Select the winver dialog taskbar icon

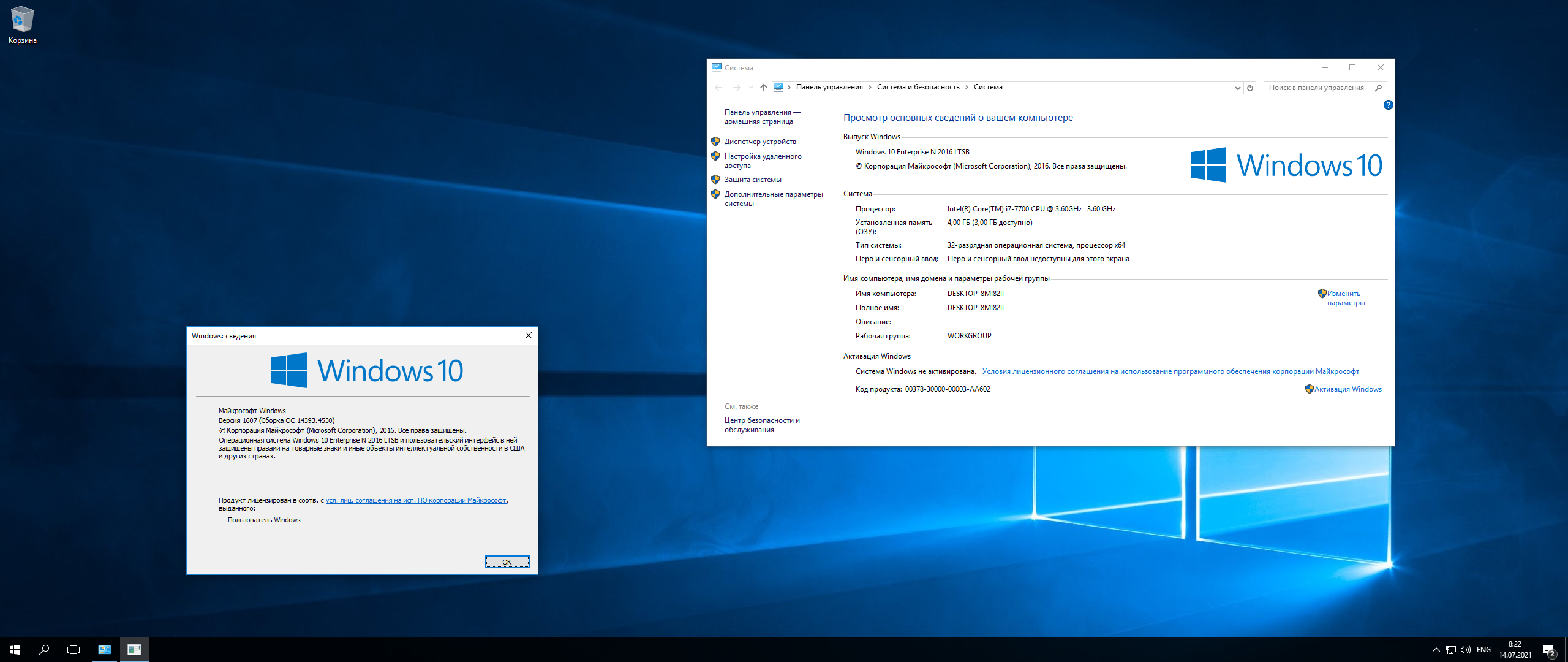click(134, 649)
